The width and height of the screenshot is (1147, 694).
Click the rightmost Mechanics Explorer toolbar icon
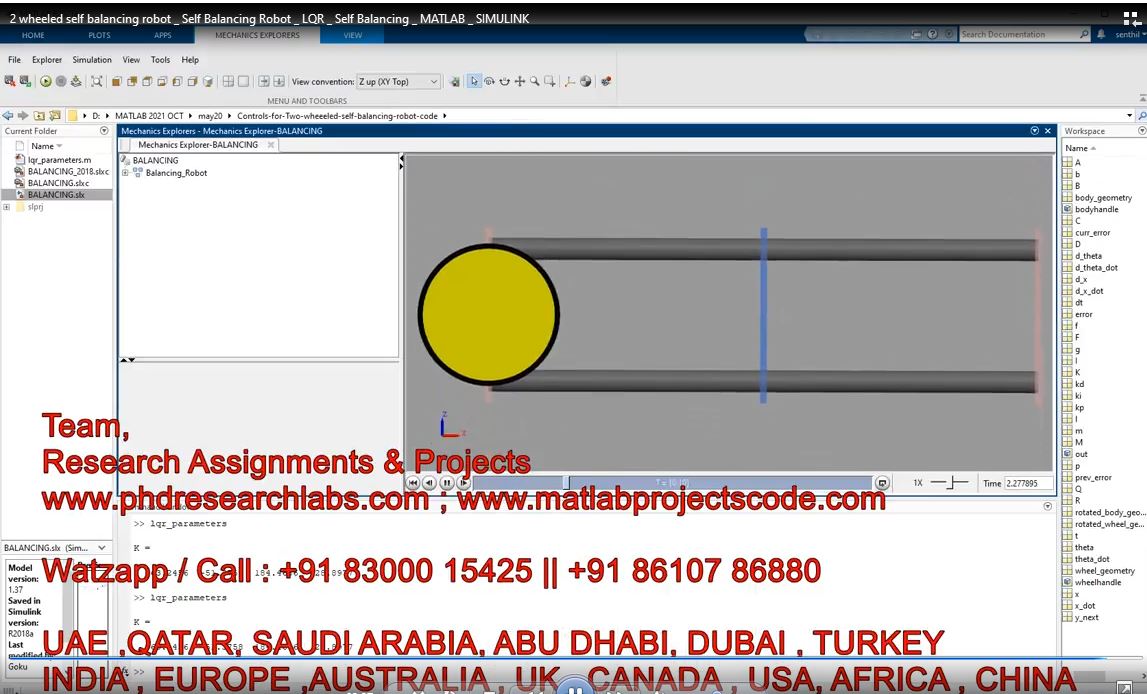point(606,81)
